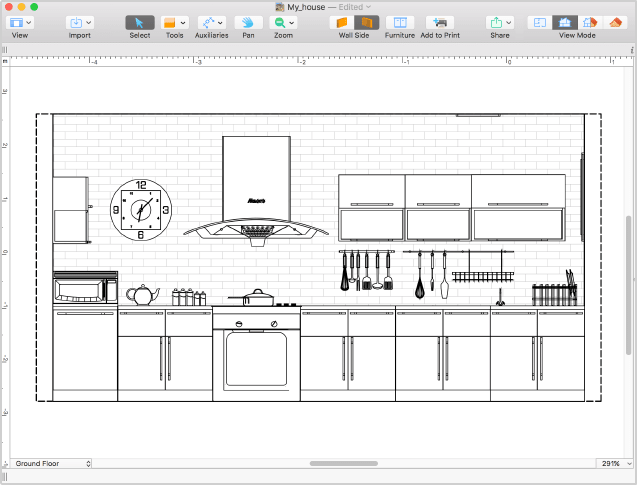Click the Furniture toolbar icon
The width and height of the screenshot is (637, 485).
(x=399, y=22)
